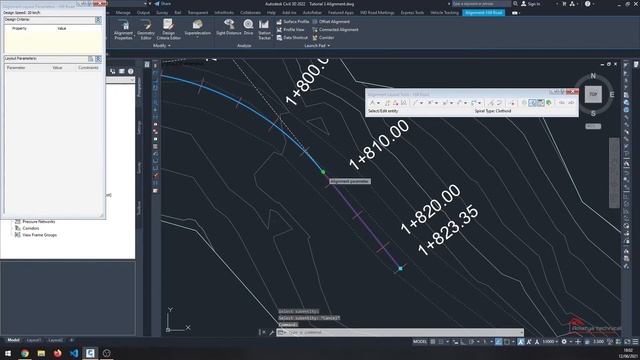
Task: Create a Surface Profile from Launch Pad
Action: pyautogui.click(x=293, y=22)
